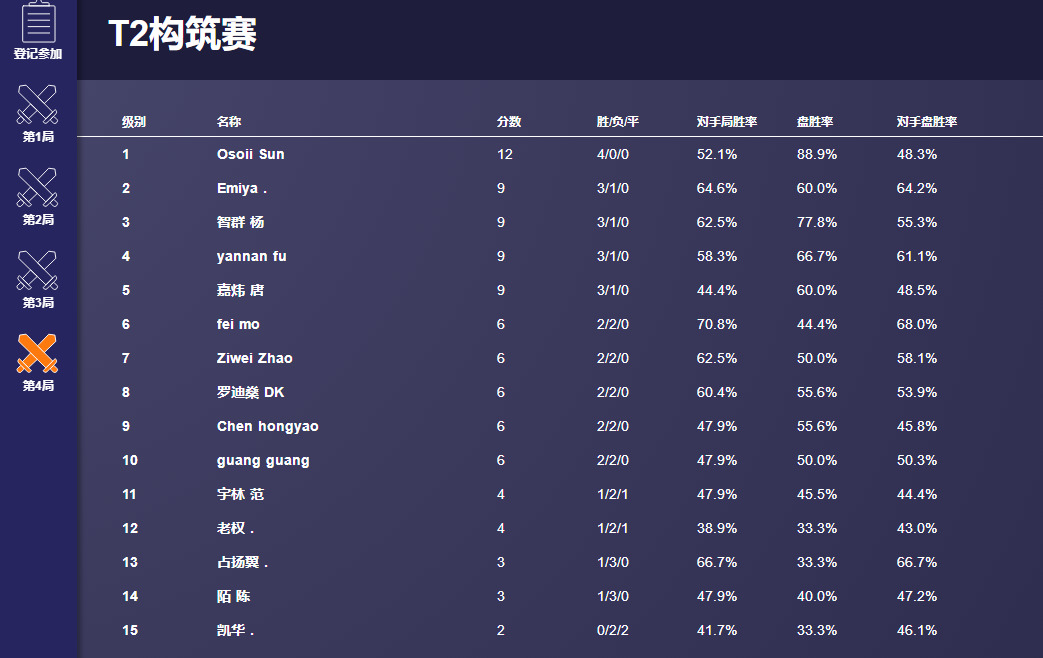Viewport: 1043px width, 658px height.
Task: Sort by the 分数 column header
Action: (x=509, y=122)
